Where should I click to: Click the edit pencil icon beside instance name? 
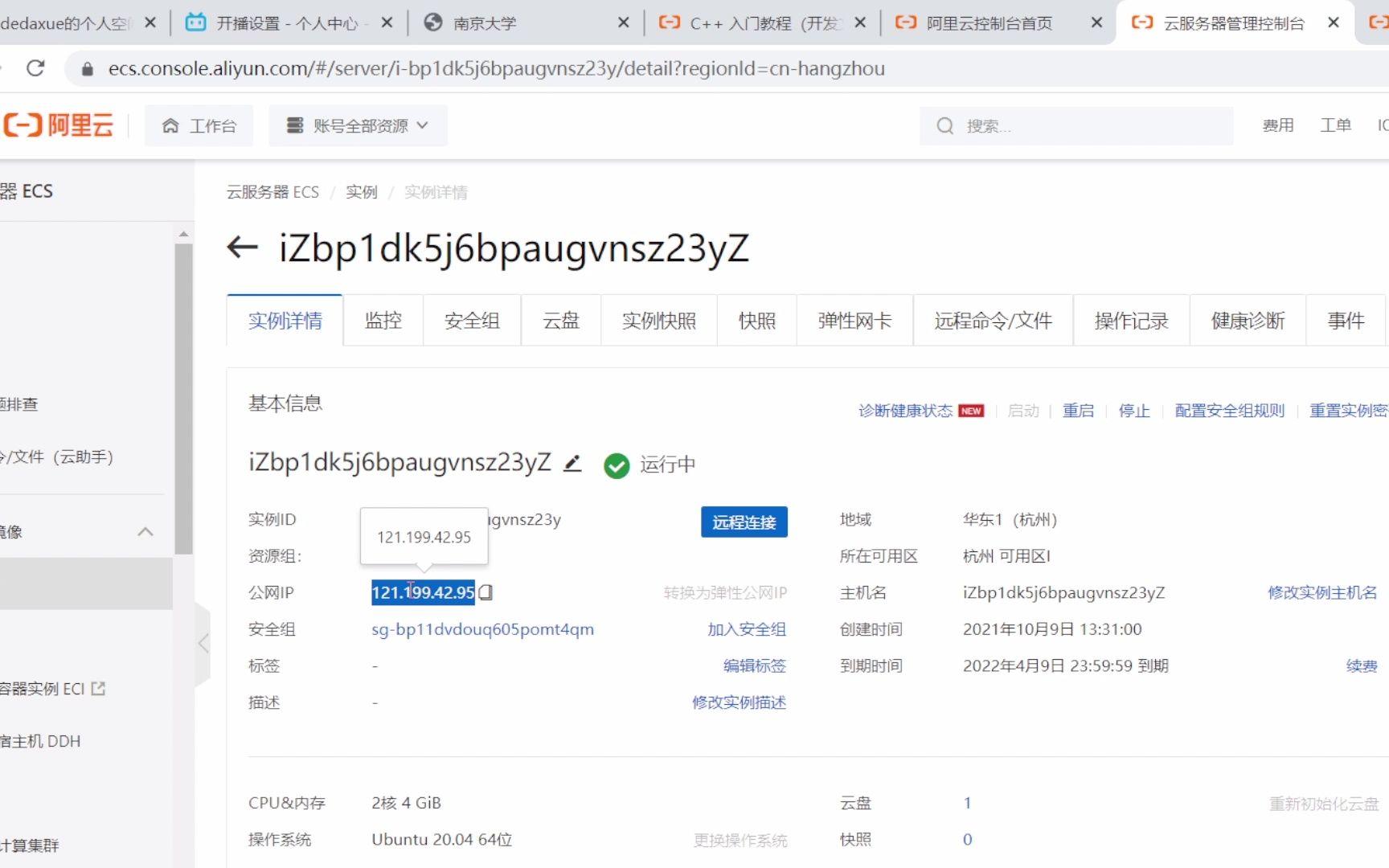coord(572,463)
